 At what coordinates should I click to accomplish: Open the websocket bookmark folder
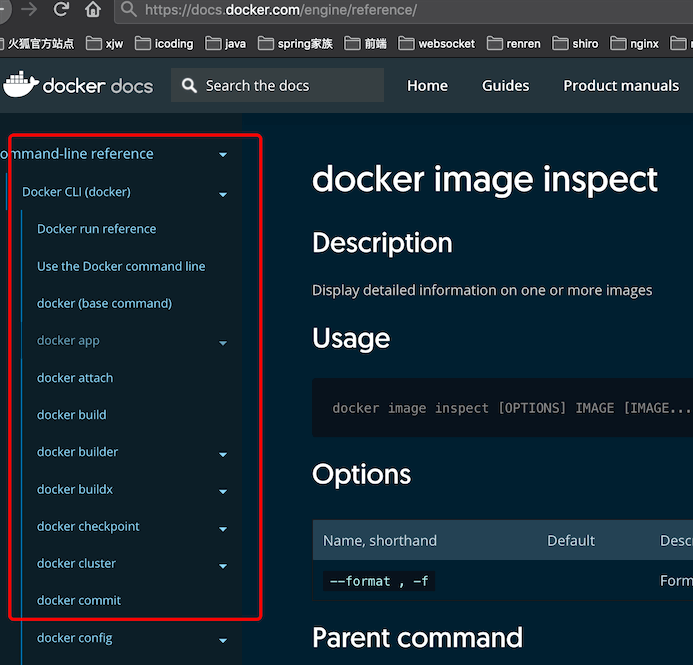coord(437,43)
